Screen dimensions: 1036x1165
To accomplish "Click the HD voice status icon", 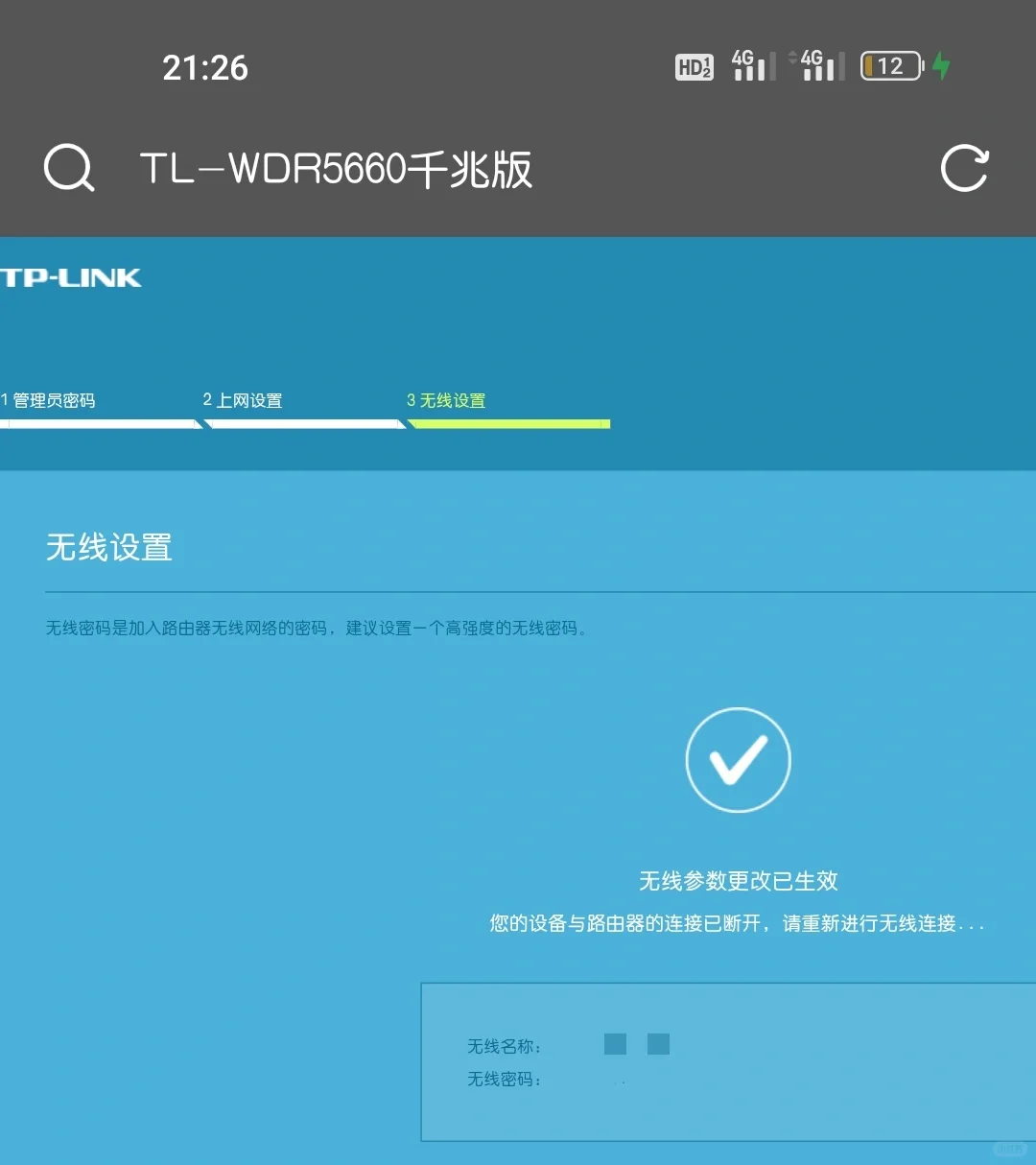I will click(693, 66).
